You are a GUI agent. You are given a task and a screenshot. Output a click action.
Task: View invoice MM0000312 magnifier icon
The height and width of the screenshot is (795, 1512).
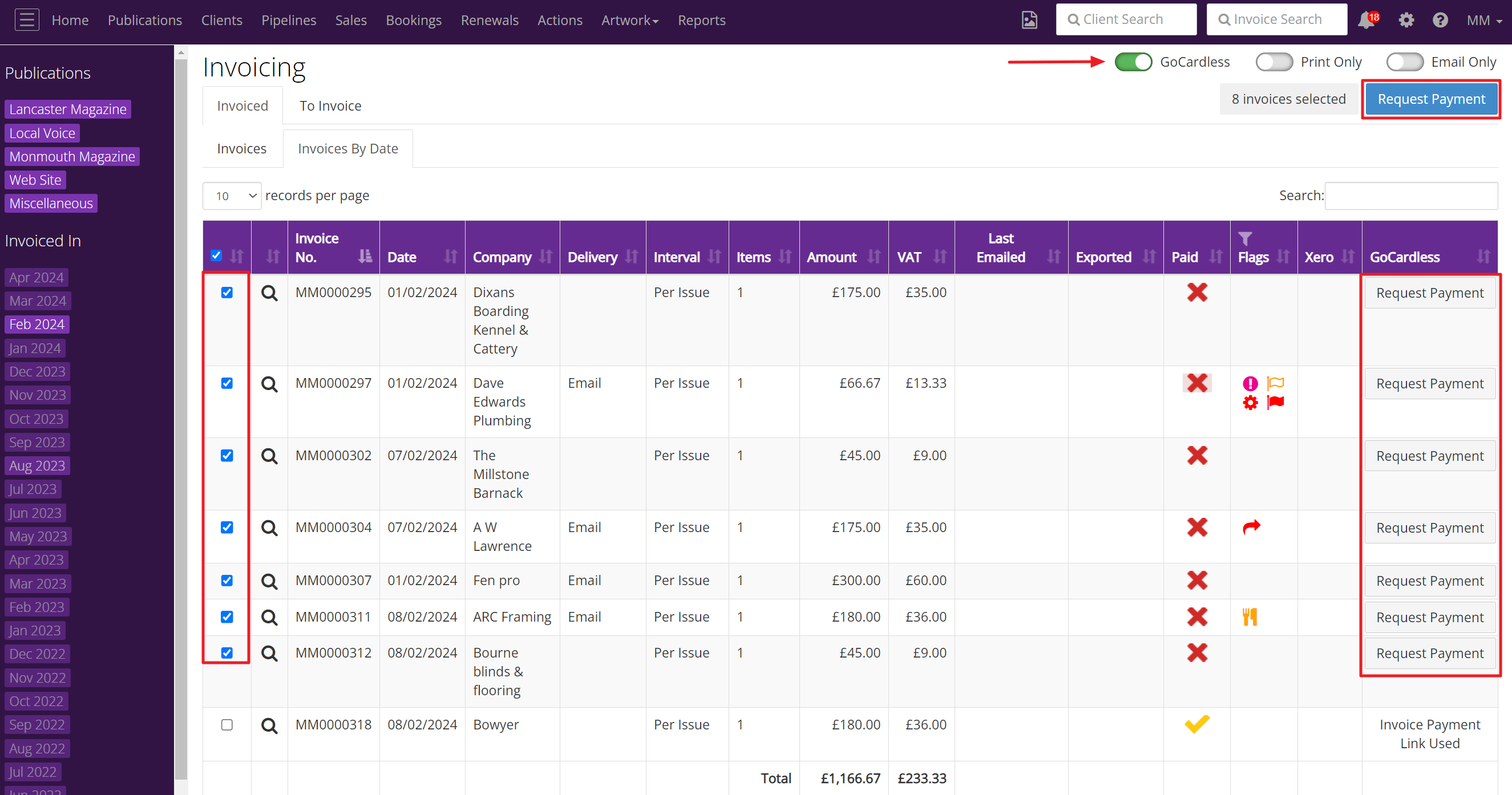pyautogui.click(x=269, y=653)
